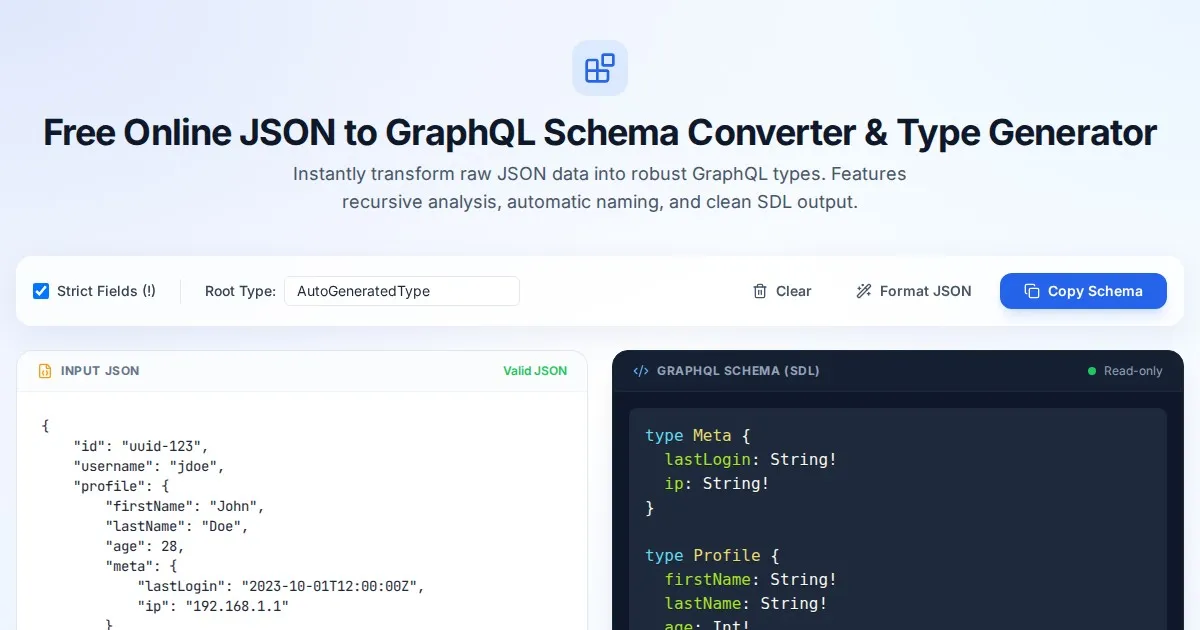Uncheck the Strict Fields checkbox

coord(41,291)
